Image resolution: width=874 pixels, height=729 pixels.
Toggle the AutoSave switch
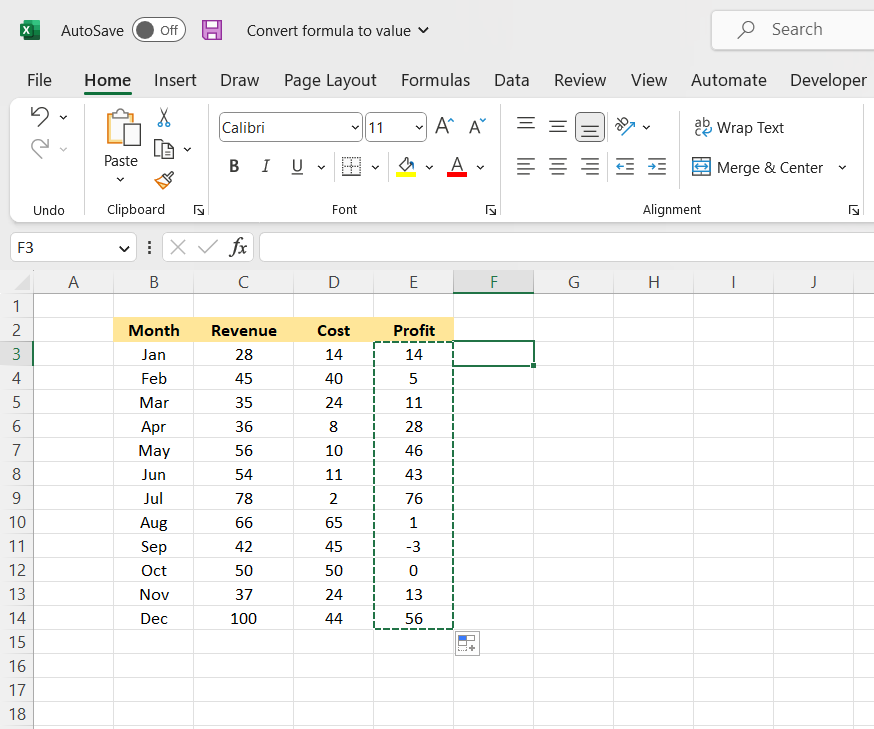click(158, 30)
